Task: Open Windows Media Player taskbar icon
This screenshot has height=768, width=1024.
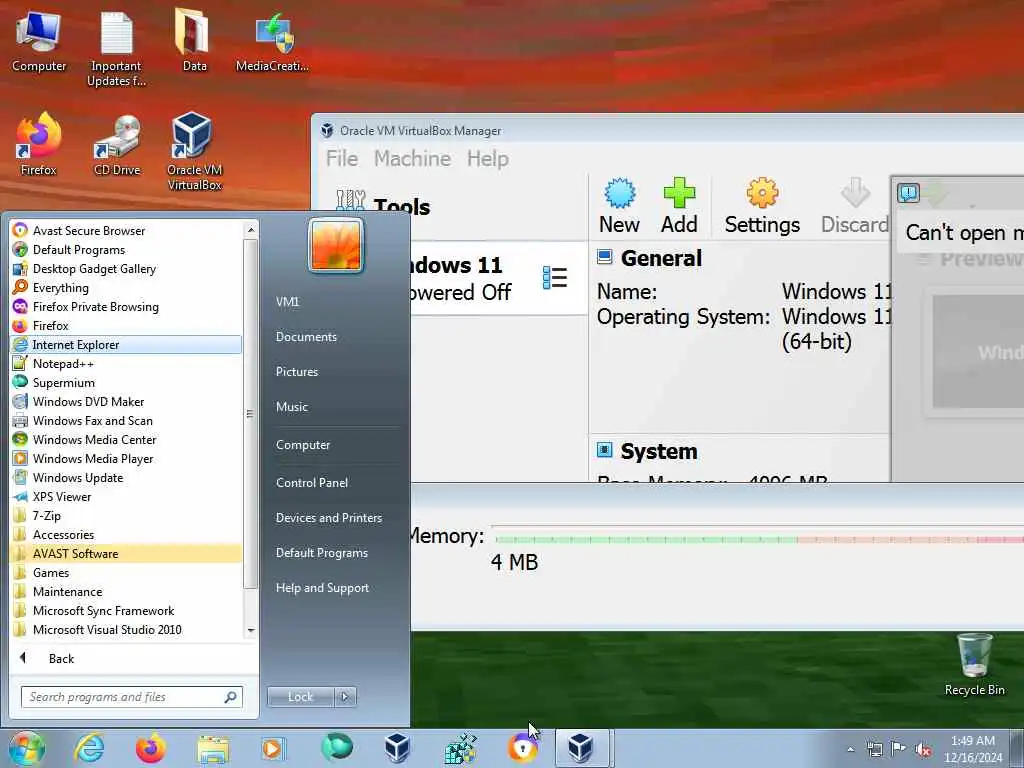Action: click(273, 748)
